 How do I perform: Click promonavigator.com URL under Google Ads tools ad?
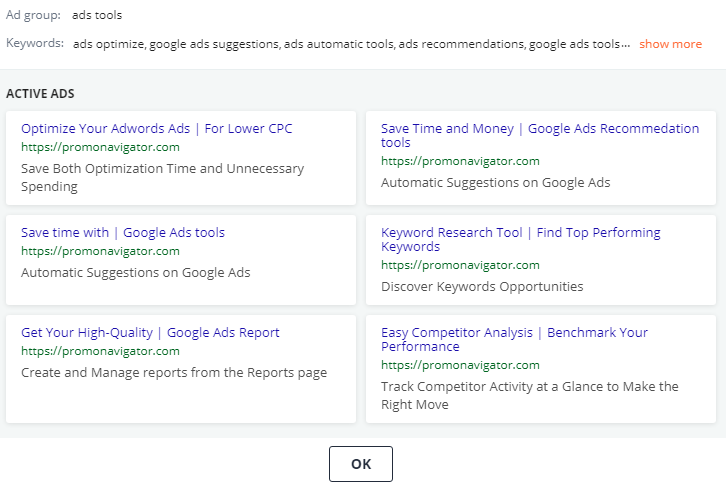point(100,251)
